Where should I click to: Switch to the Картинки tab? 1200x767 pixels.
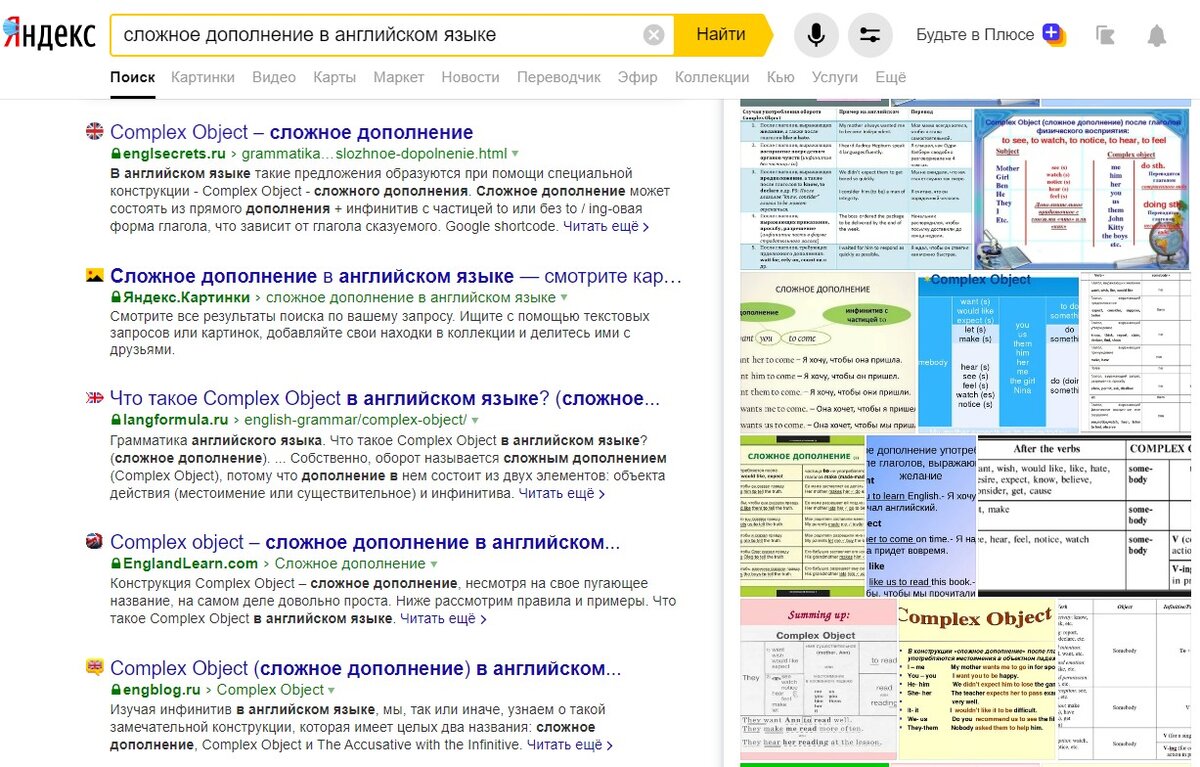coord(203,77)
